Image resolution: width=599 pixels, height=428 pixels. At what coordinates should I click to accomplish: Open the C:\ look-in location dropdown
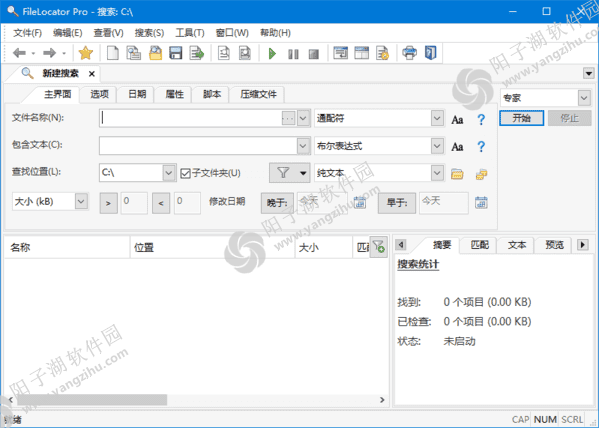click(x=168, y=173)
